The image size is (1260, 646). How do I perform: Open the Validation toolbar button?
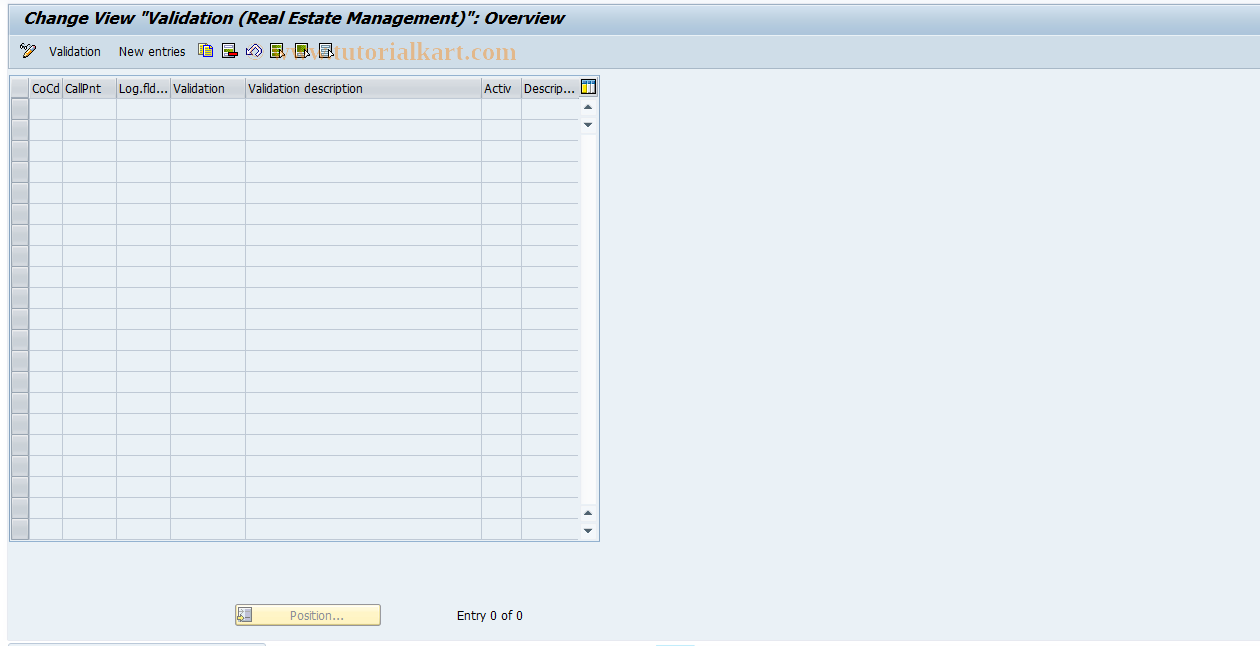click(x=75, y=51)
